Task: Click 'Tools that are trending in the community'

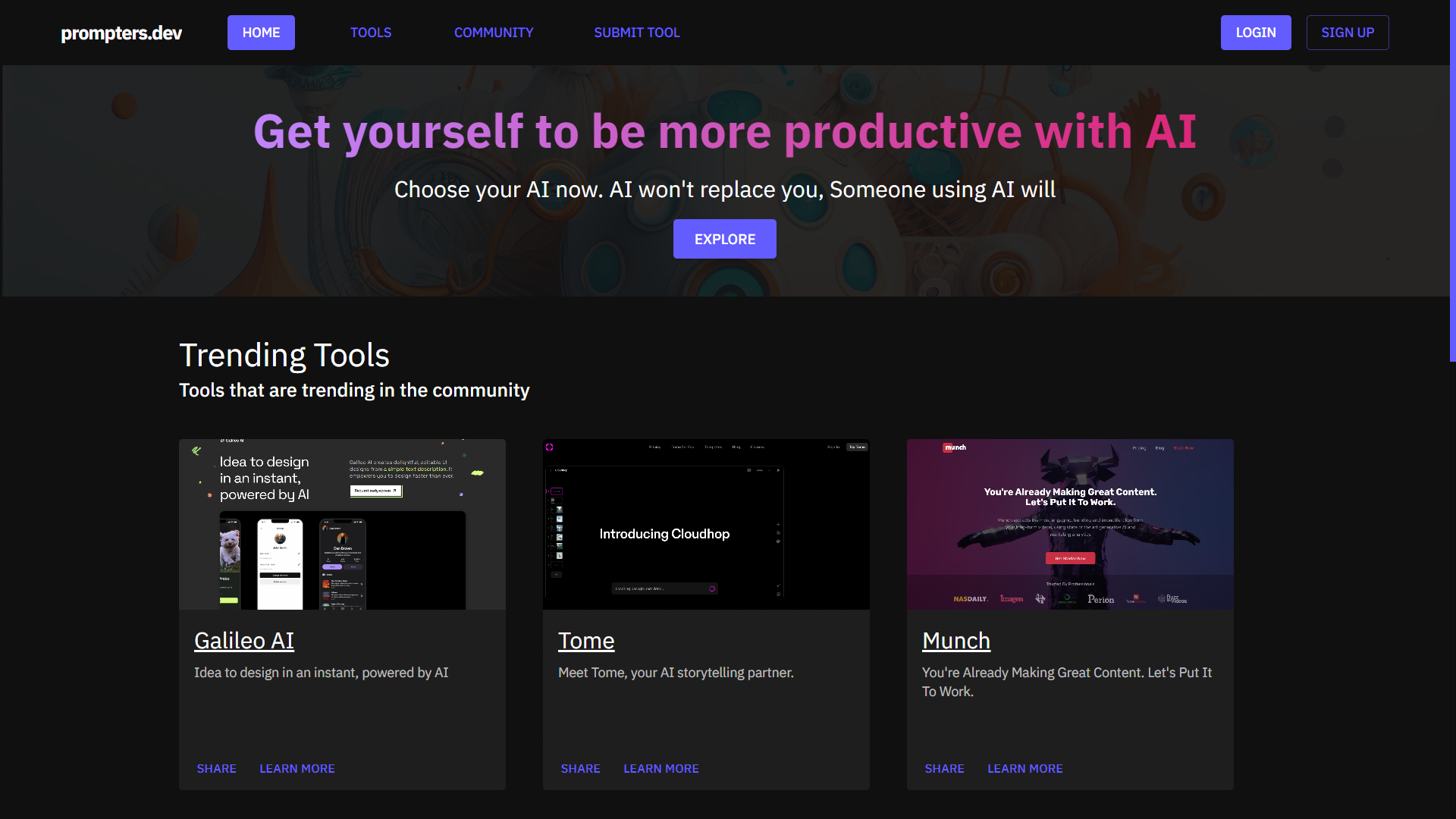Action: click(354, 391)
